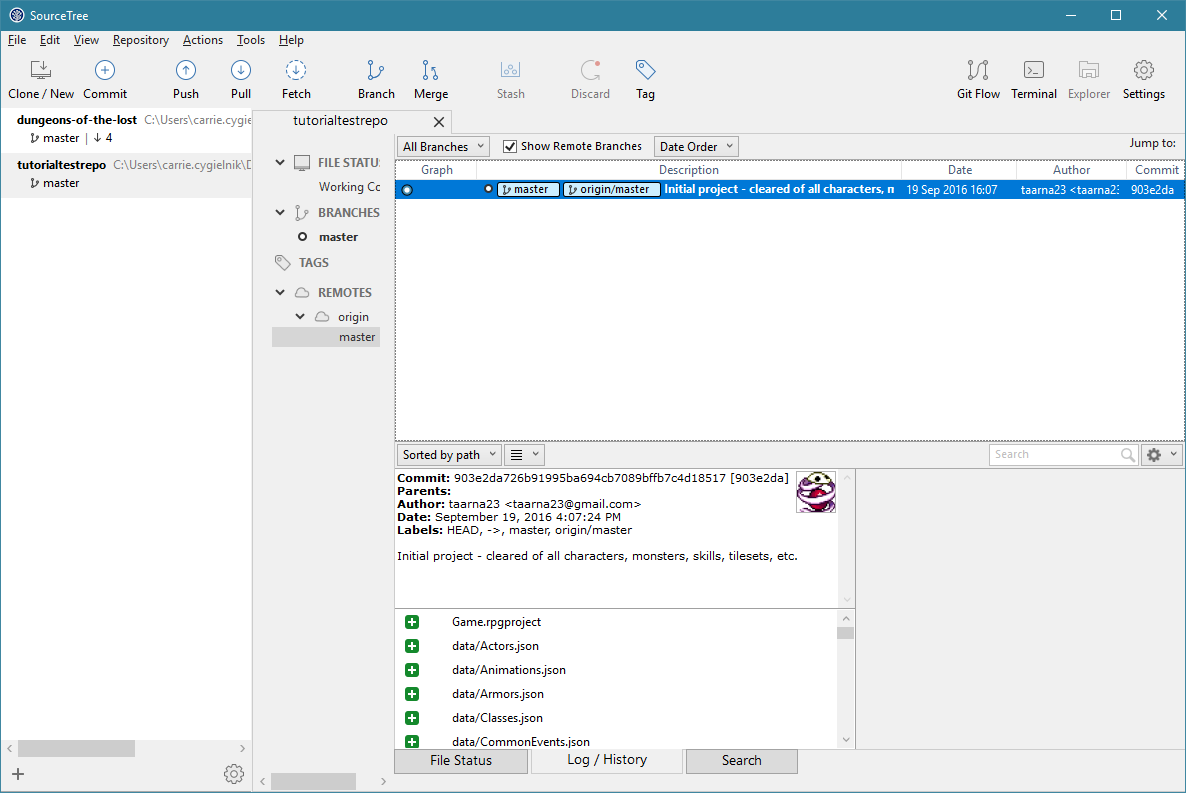Click the commit author avatar image
1186x793 pixels.
[815, 492]
